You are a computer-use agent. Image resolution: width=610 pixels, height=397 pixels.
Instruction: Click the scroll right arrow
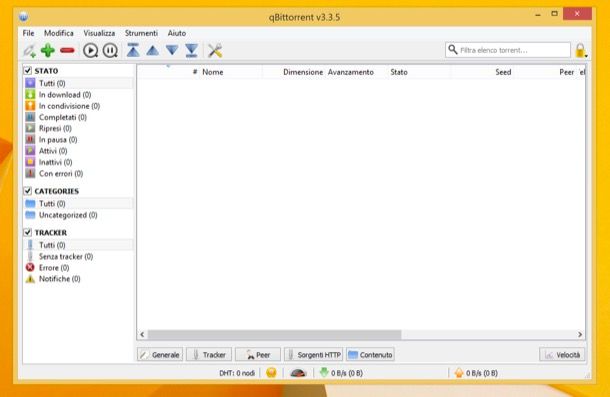580,335
